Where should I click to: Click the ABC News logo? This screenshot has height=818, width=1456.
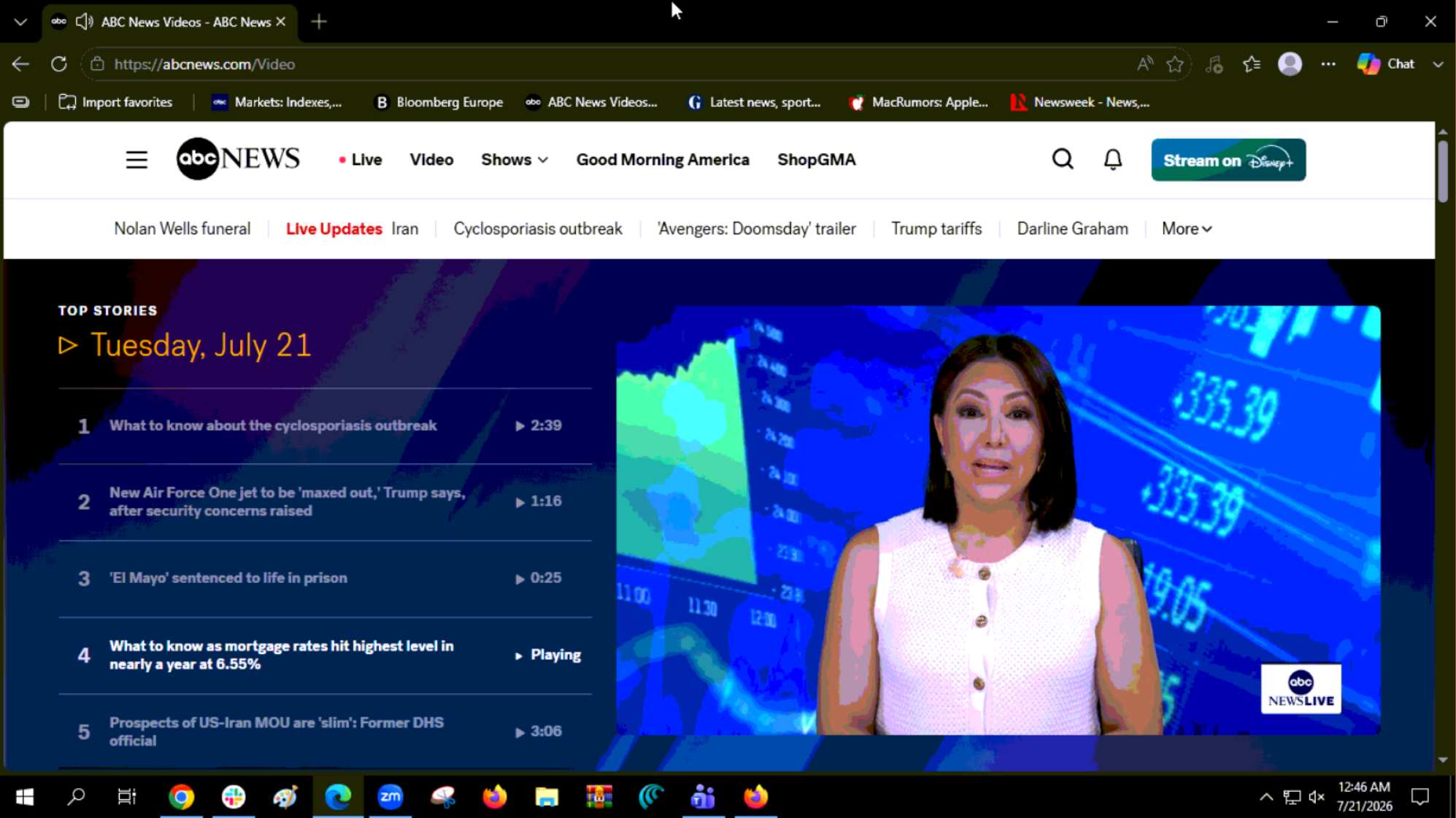(238, 158)
